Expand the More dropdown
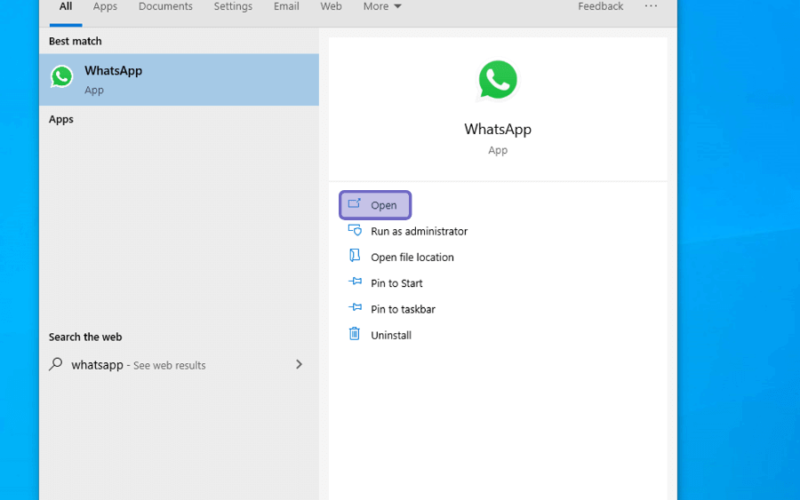Viewport: 800px width, 500px height. (382, 7)
